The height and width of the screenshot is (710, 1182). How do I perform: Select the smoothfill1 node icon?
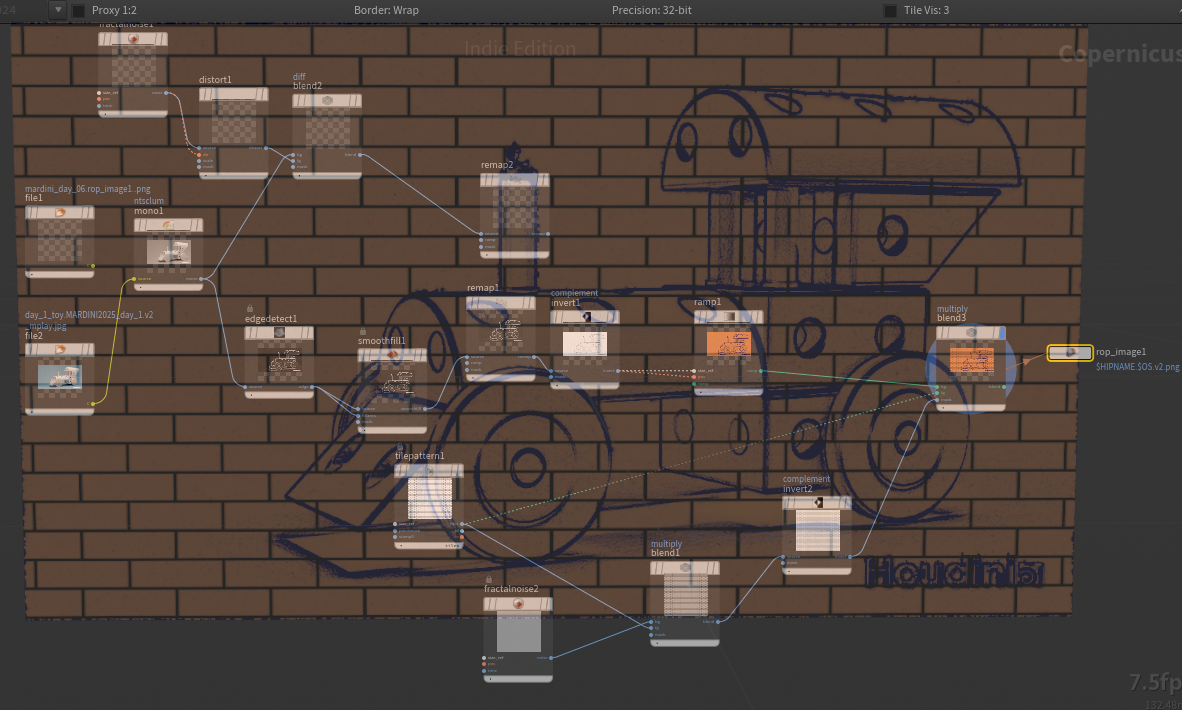click(x=392, y=354)
